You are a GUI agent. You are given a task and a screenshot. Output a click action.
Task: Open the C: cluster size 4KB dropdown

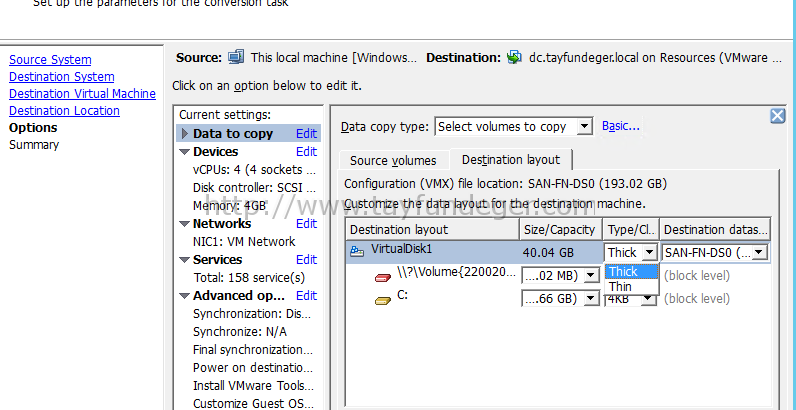648,300
